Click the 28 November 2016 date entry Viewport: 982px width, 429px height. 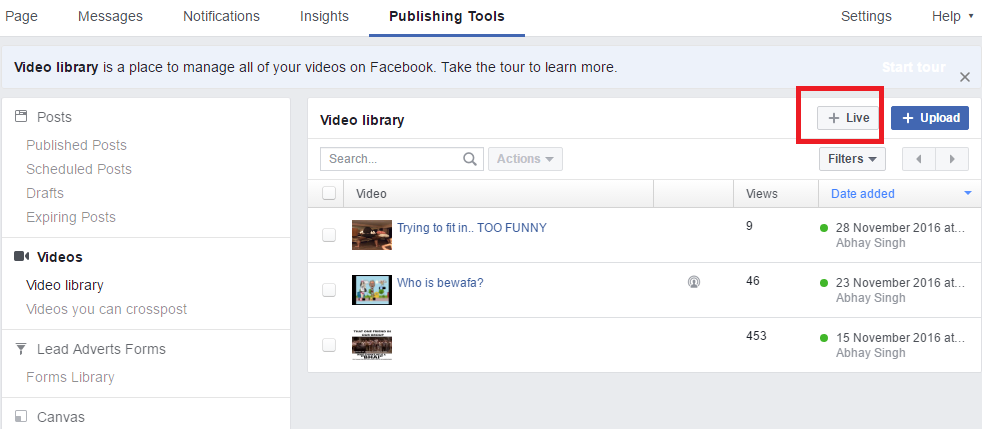click(x=901, y=228)
